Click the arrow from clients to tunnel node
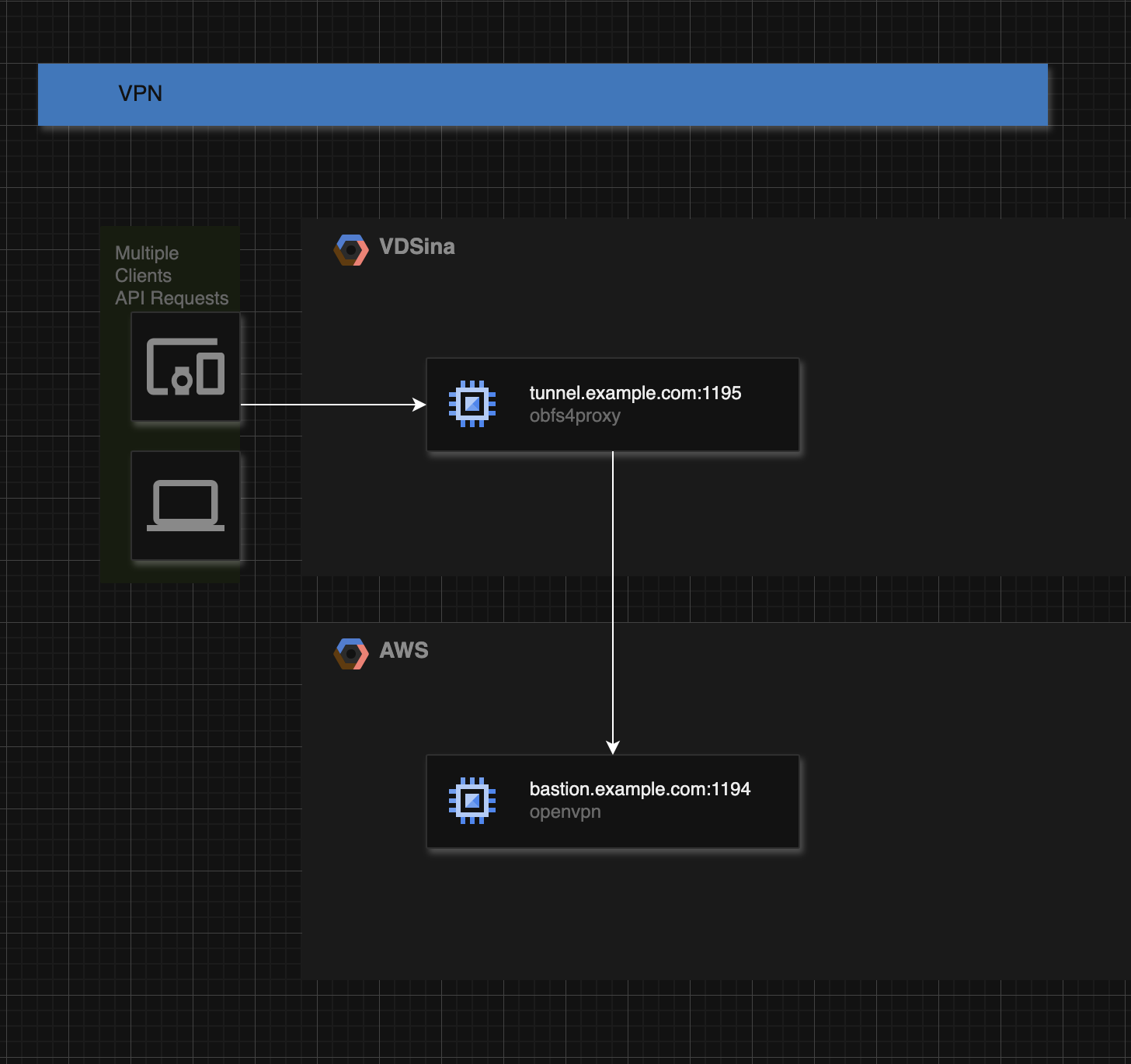The image size is (1131, 1064). click(x=334, y=405)
